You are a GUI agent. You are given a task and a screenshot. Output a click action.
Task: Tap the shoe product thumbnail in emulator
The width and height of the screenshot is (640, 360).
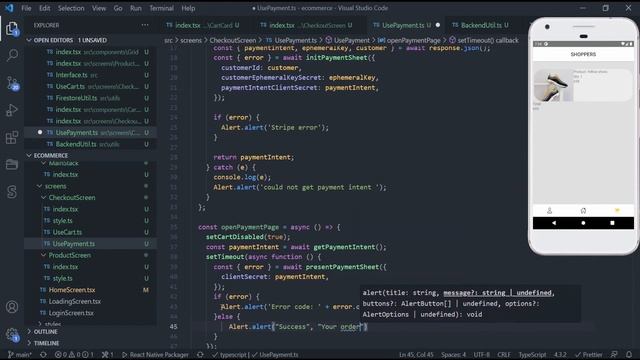point(553,86)
